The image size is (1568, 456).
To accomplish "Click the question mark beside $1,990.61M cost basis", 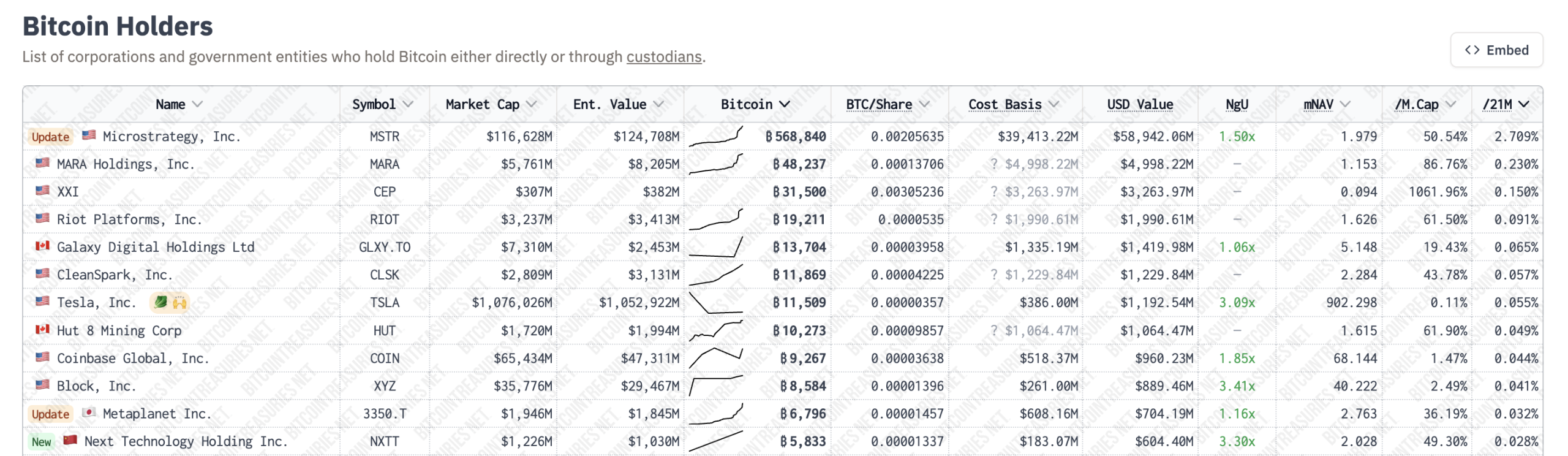I will tap(994, 219).
